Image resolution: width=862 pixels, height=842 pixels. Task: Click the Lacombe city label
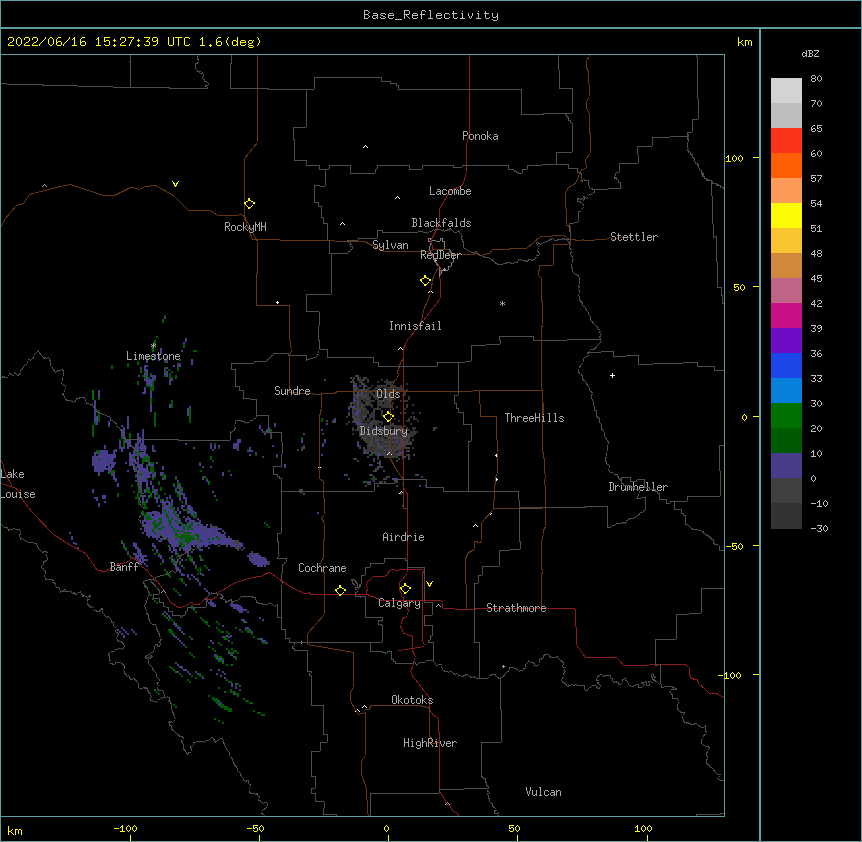pyautogui.click(x=450, y=191)
